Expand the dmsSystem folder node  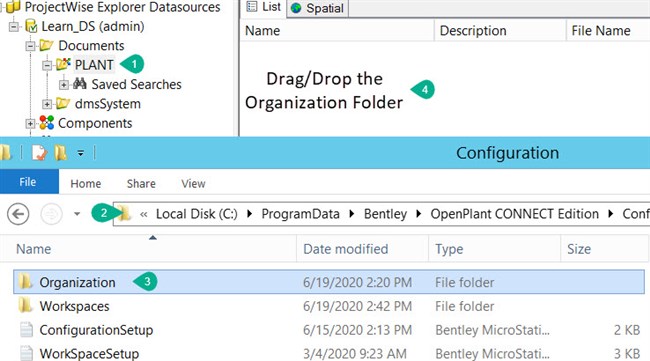[47, 104]
